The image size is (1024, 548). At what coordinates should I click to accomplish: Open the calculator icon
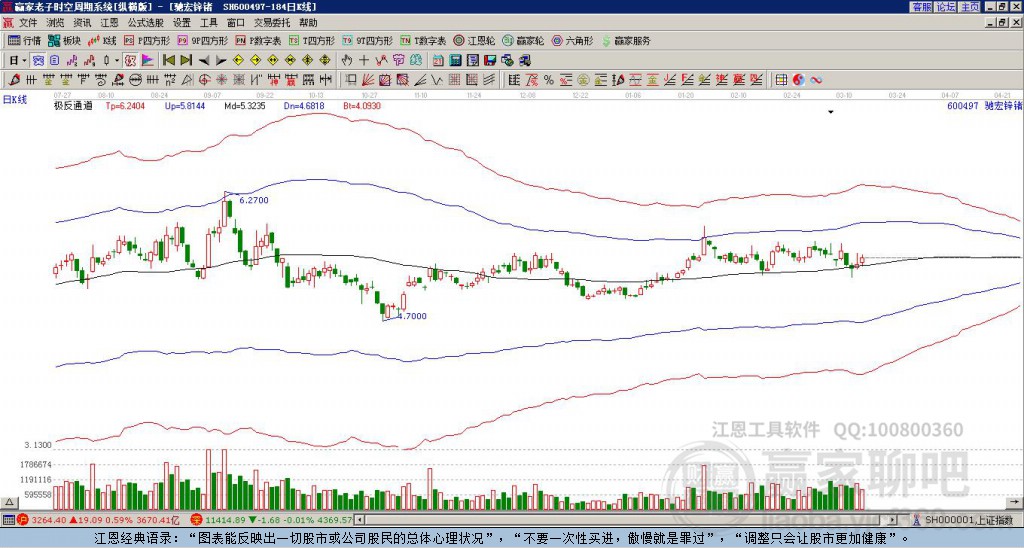(x=455, y=60)
